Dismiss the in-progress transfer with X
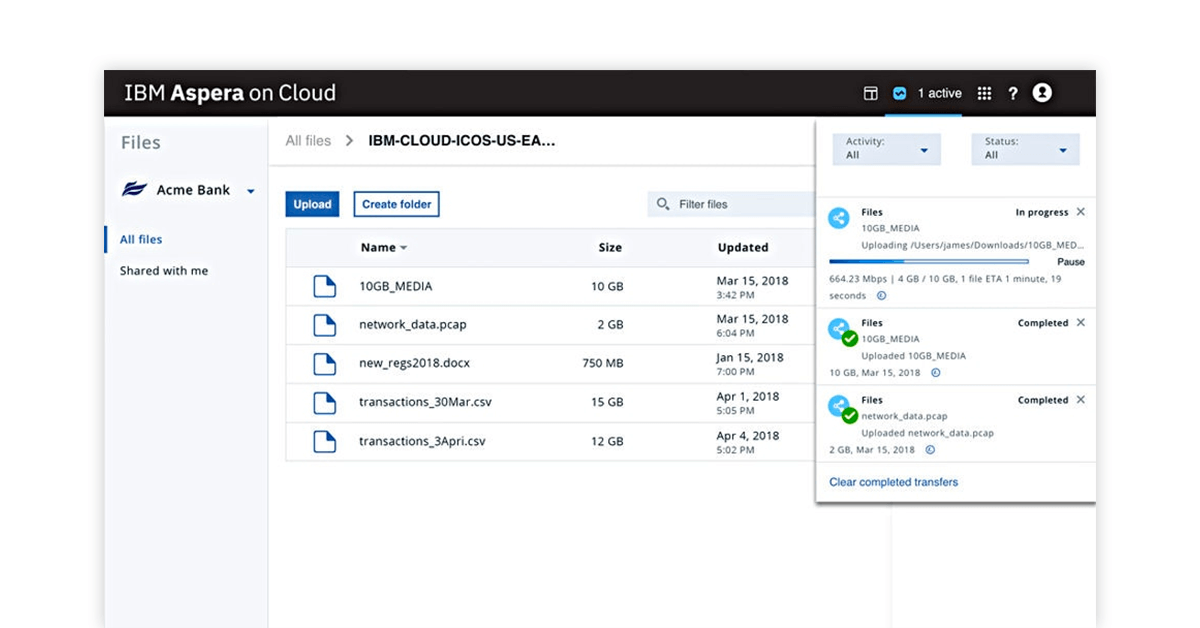1200x628 pixels. [x=1080, y=212]
